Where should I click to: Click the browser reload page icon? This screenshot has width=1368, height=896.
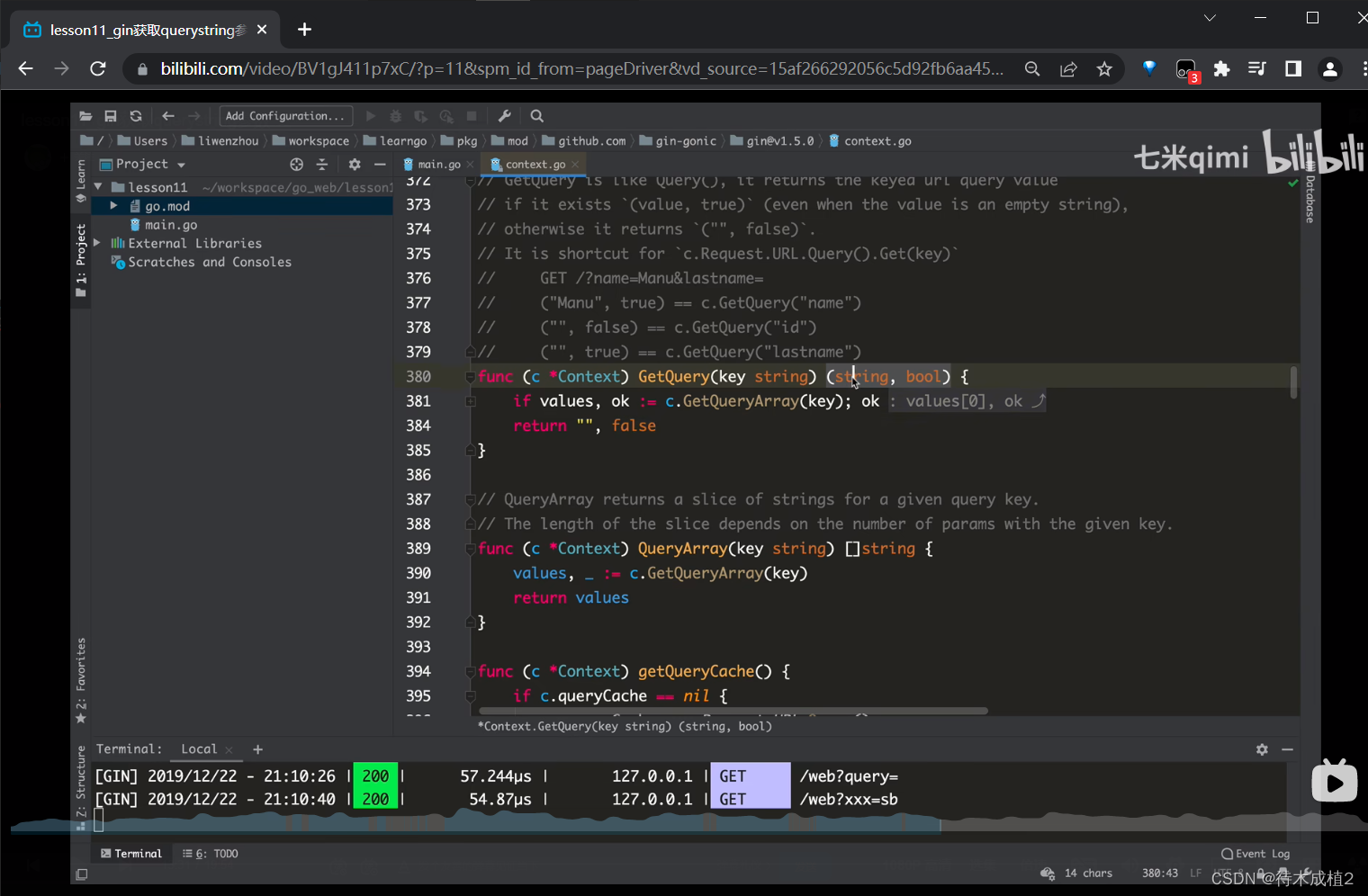point(98,69)
